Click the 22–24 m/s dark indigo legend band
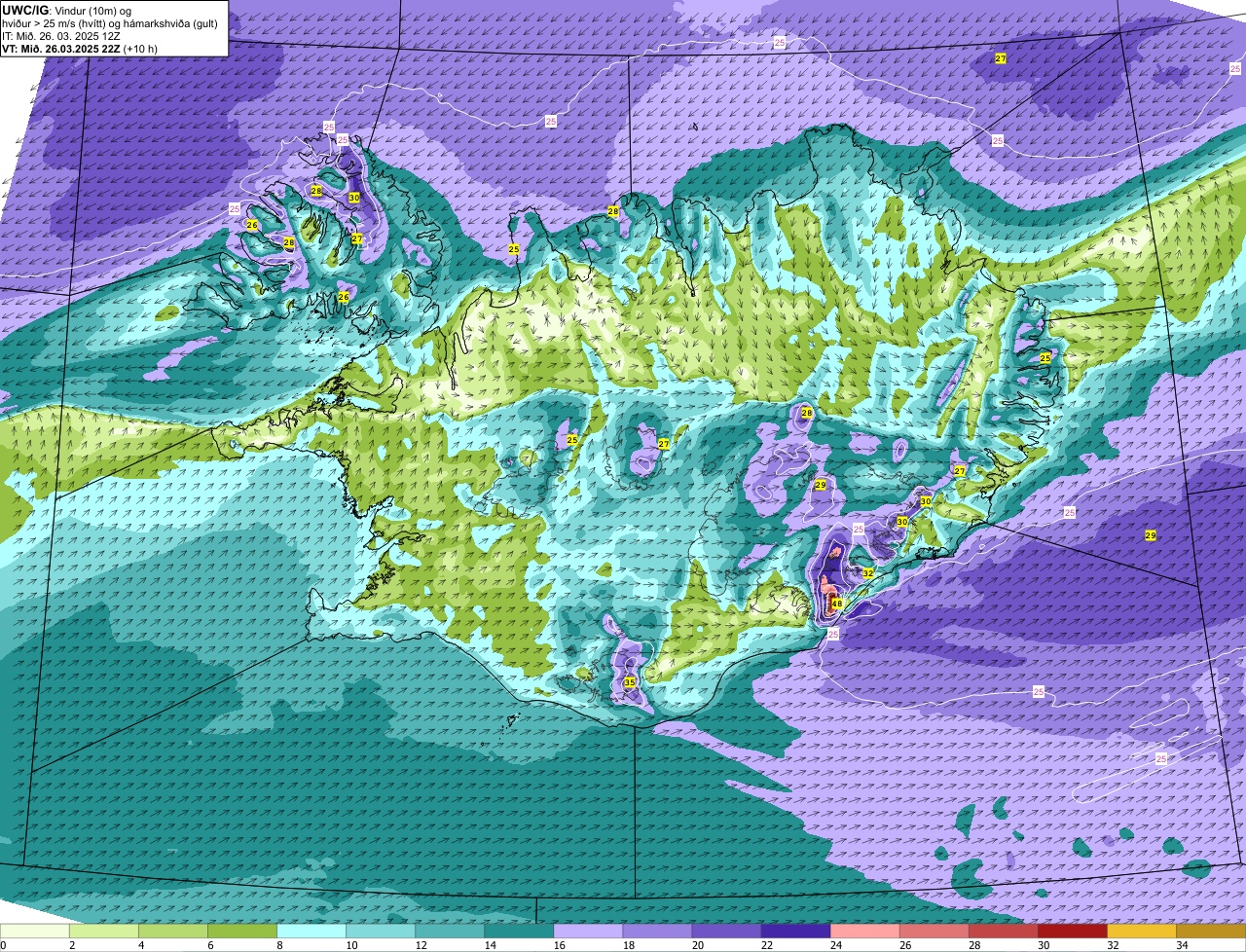 795,932
